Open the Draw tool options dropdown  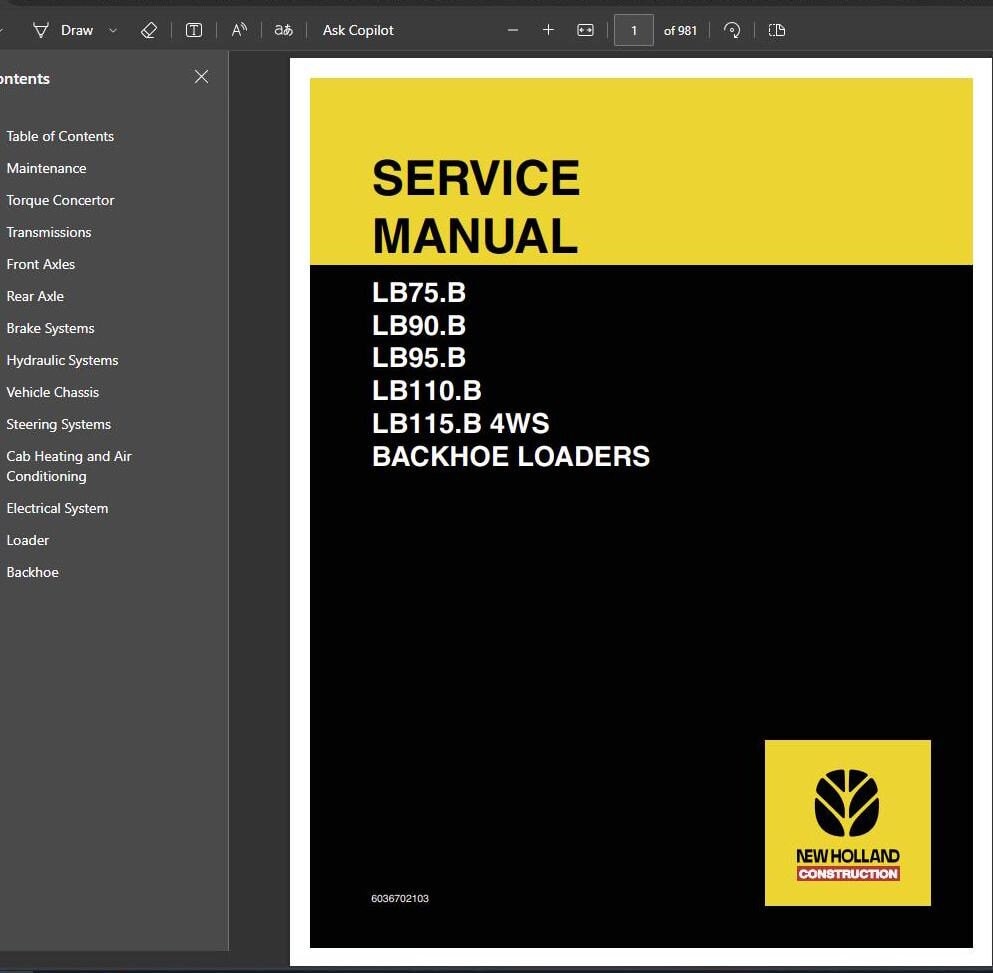pos(113,30)
